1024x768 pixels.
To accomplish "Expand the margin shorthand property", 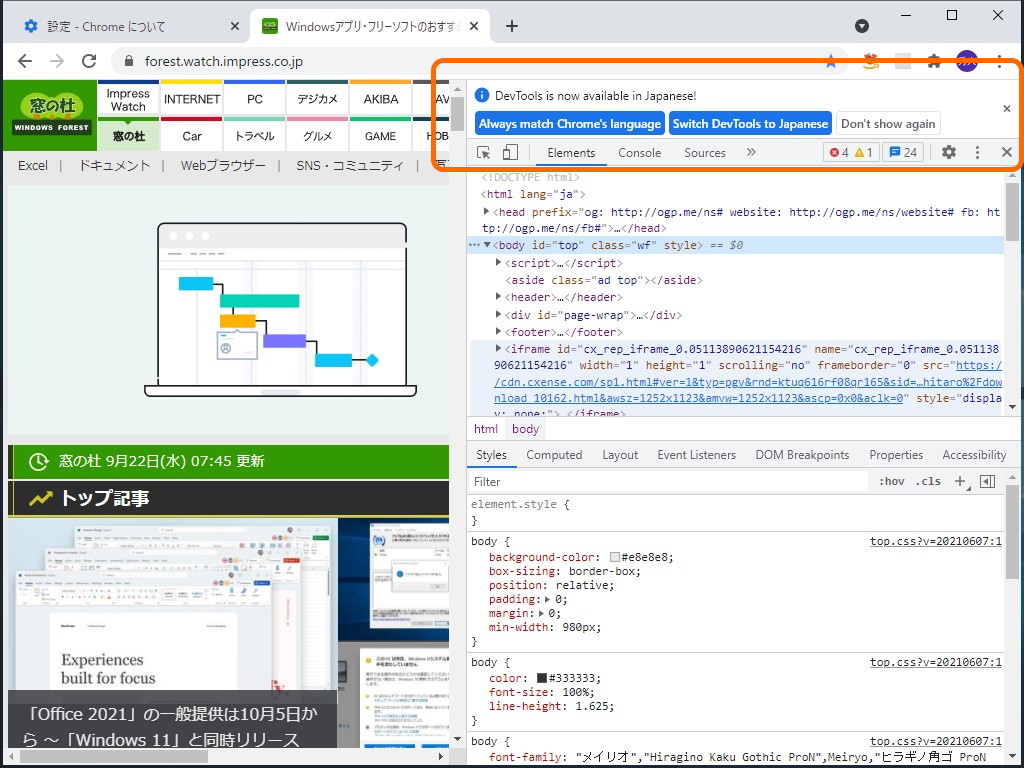I will (x=541, y=613).
